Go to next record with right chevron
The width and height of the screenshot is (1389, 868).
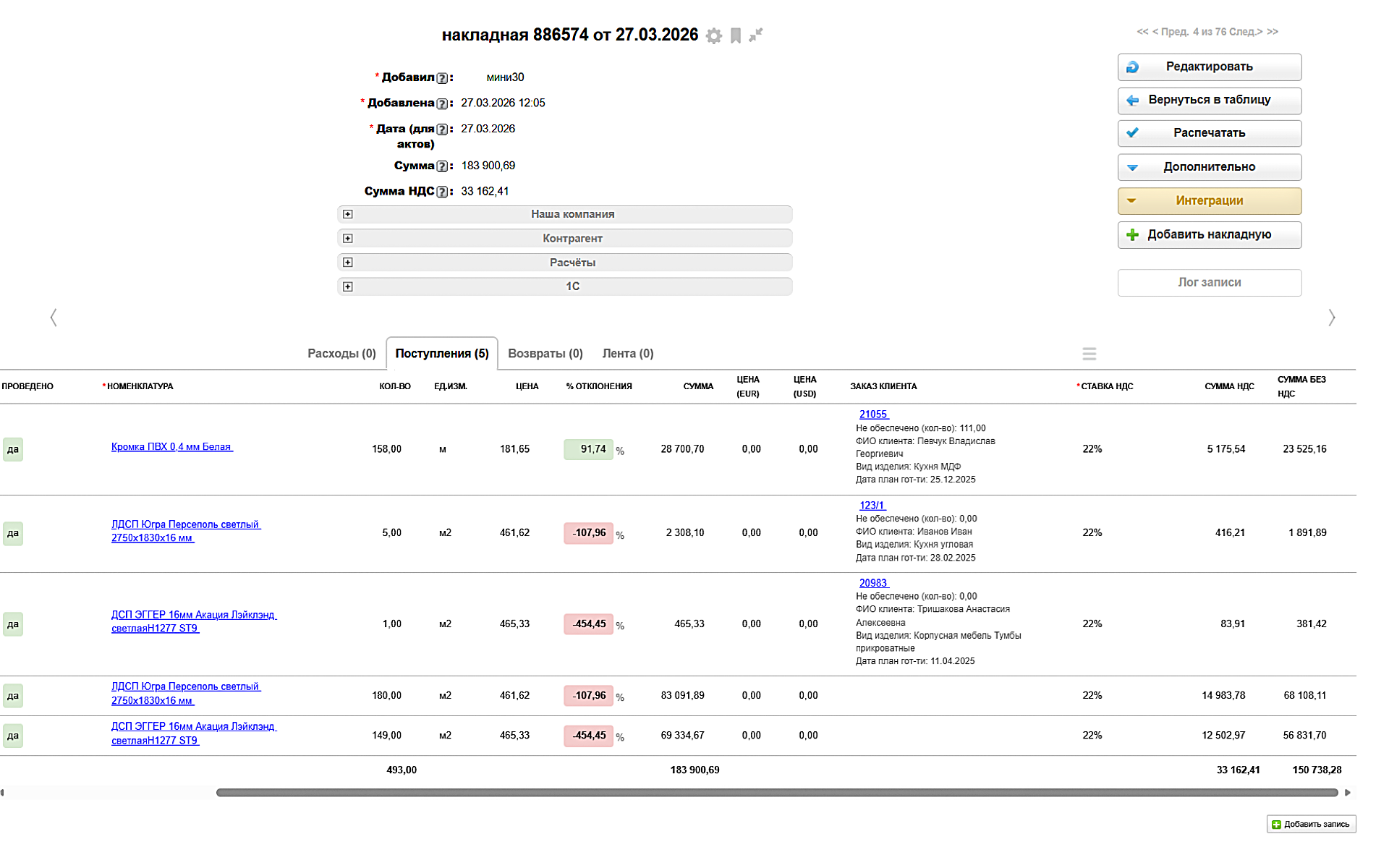tap(1331, 318)
